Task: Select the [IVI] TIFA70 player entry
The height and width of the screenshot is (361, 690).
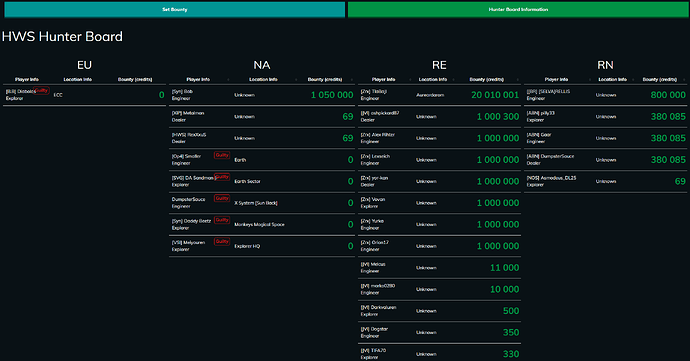Action: (x=373, y=354)
